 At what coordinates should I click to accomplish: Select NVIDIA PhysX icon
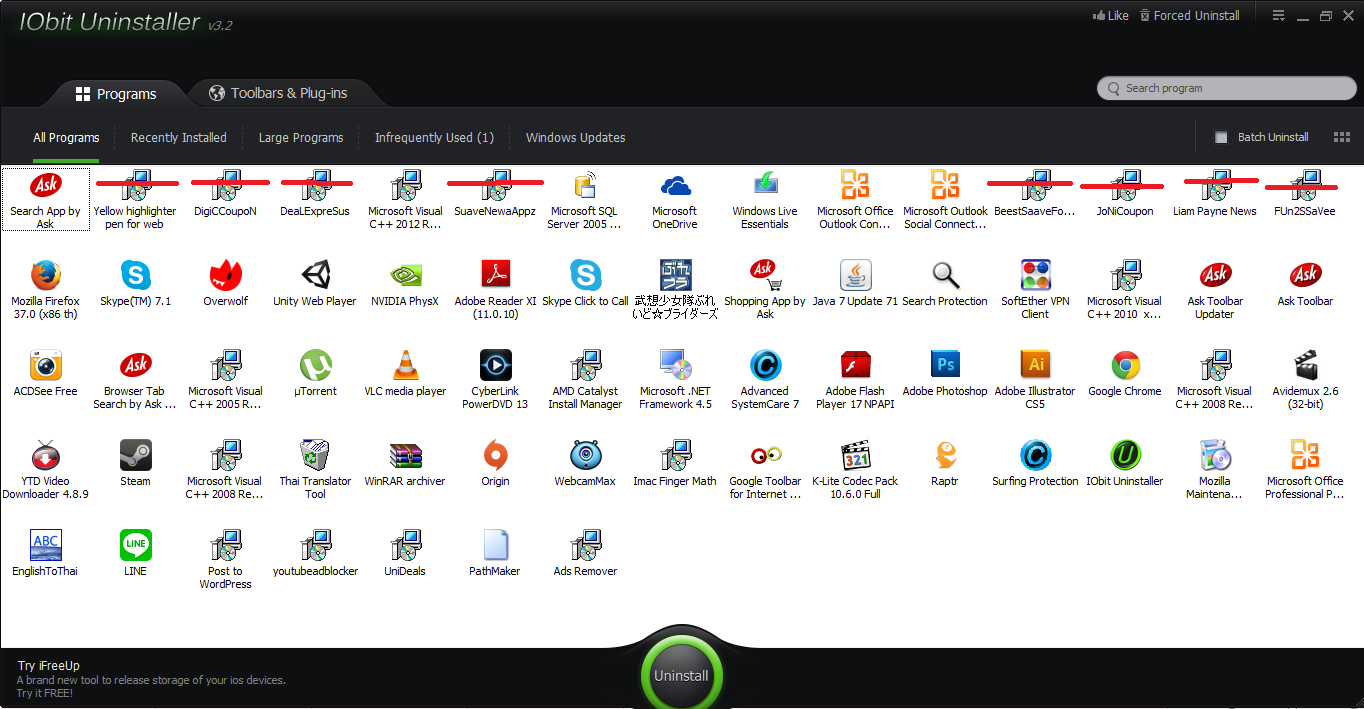[x=405, y=275]
